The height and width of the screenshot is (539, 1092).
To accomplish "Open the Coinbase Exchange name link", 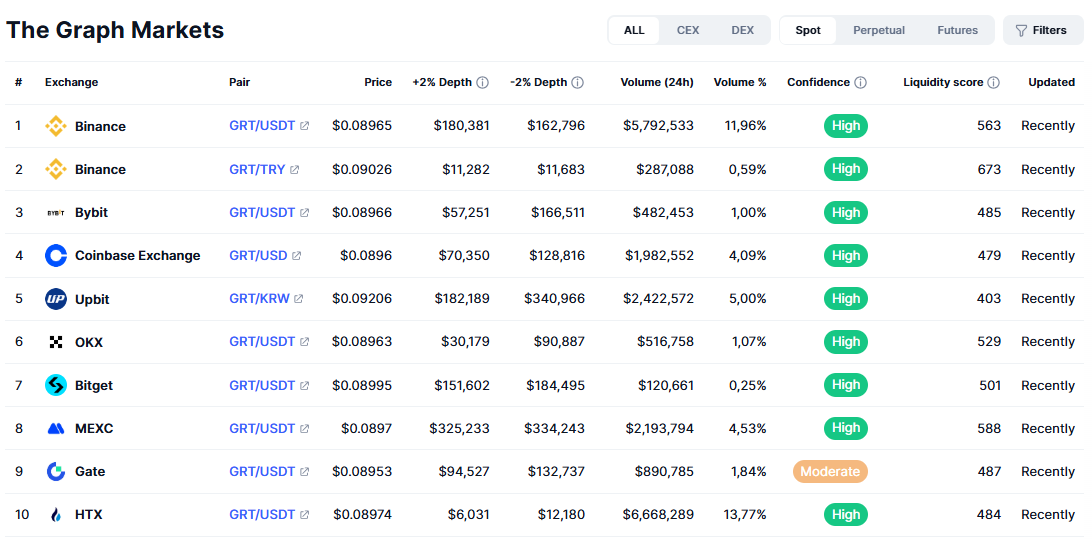I will pos(138,256).
